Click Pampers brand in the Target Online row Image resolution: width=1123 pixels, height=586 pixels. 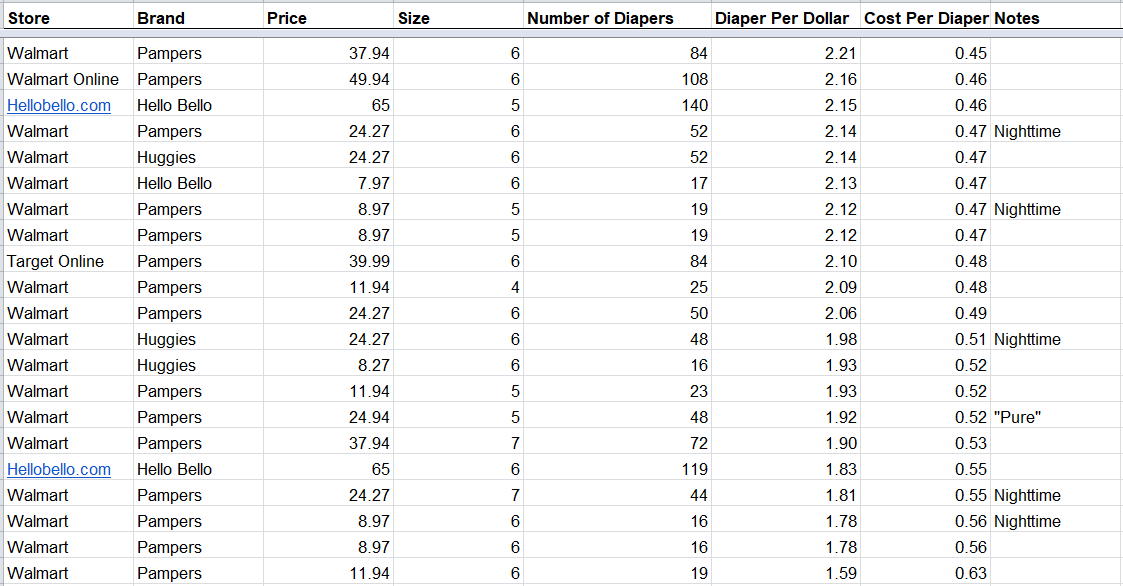(x=170, y=261)
